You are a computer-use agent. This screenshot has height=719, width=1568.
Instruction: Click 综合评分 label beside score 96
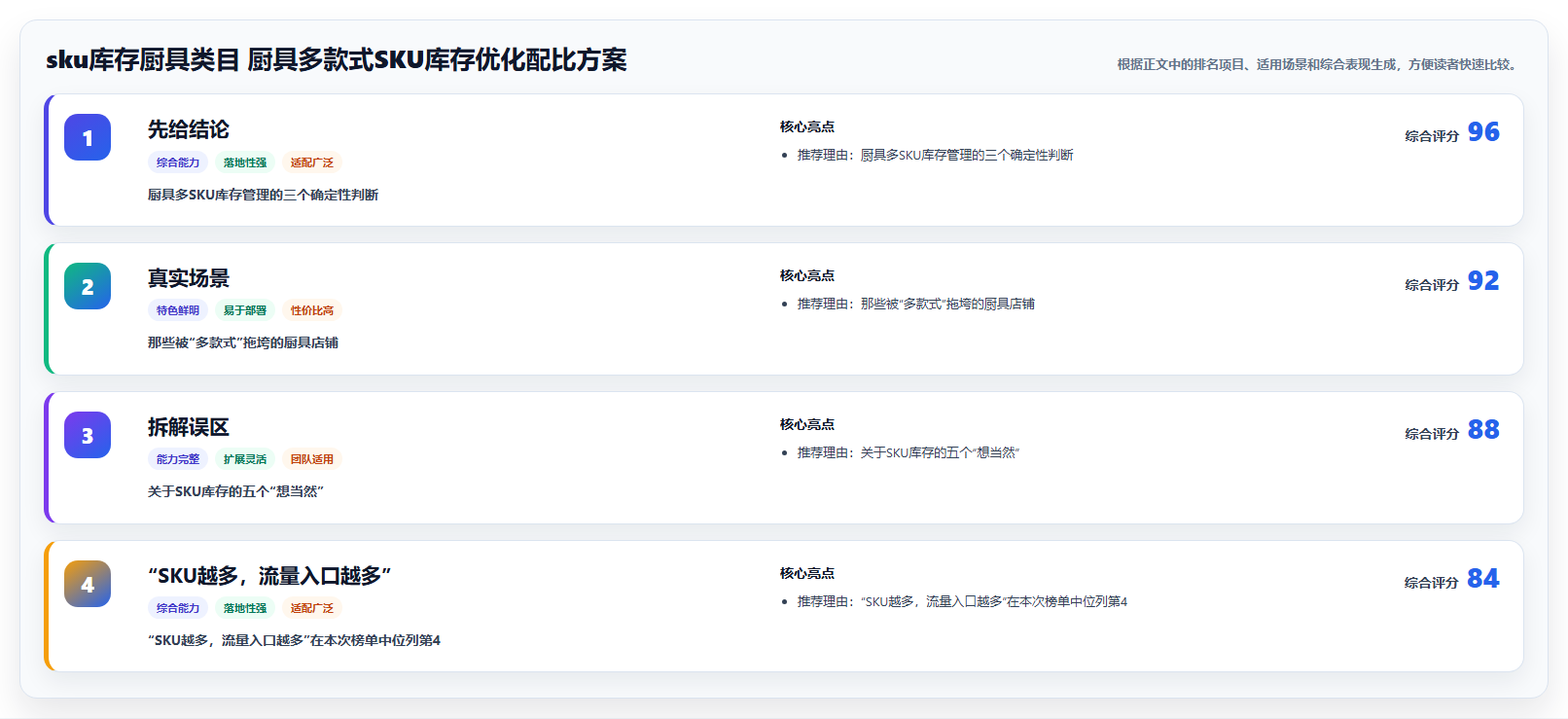click(x=1432, y=136)
